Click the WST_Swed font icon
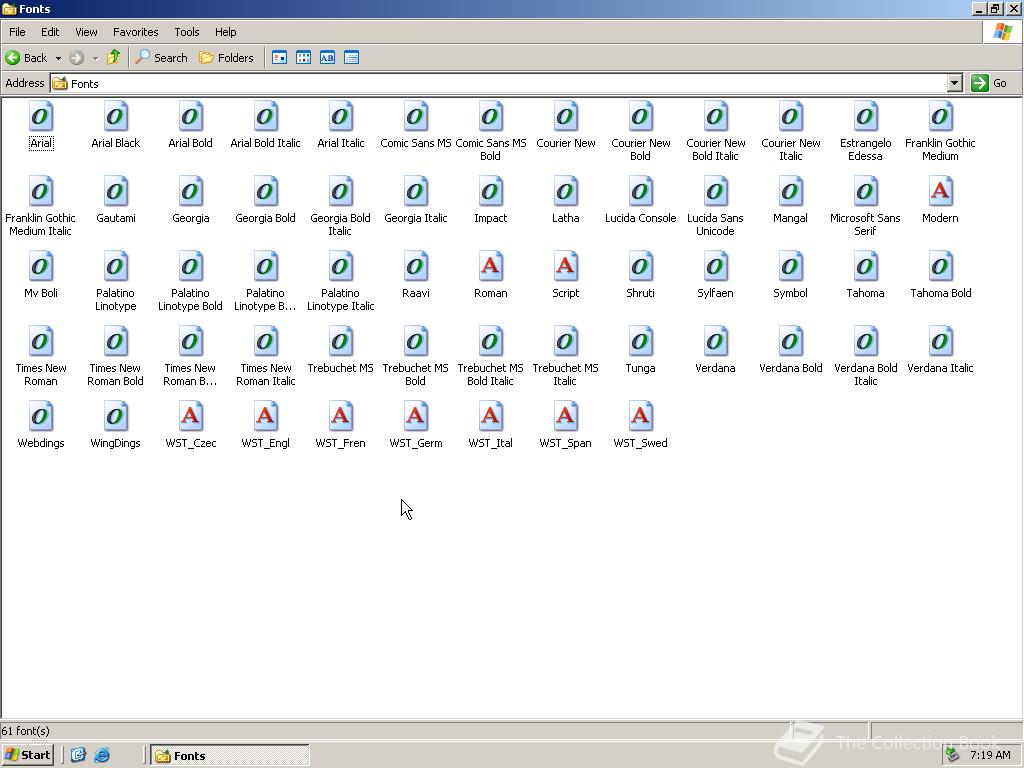Viewport: 1024px width, 768px height. [640, 417]
